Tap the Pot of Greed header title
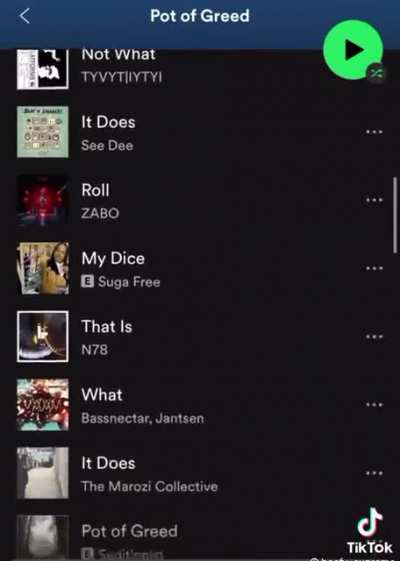Screen dimensions: 400x561 click(200, 16)
